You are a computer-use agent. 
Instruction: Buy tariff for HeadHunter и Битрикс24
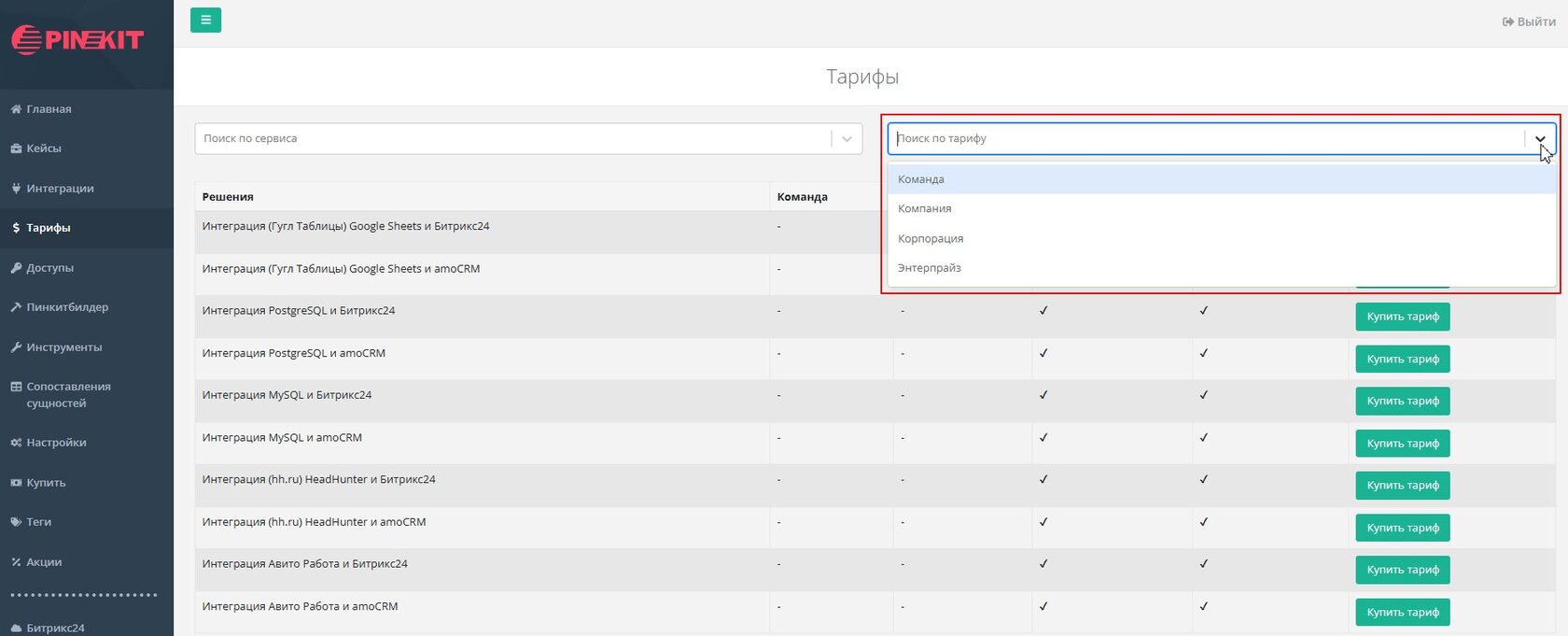pyautogui.click(x=1403, y=486)
